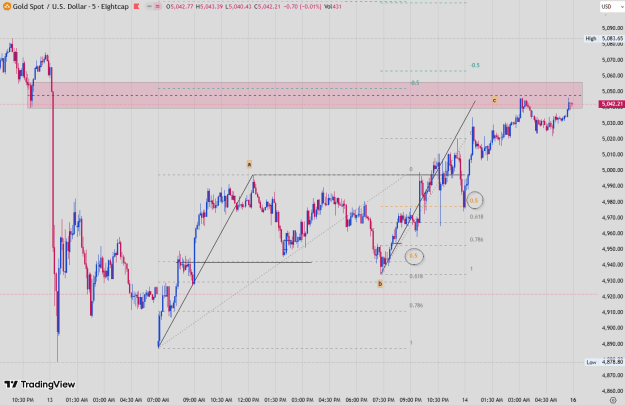
Task: Click the date label 13 on time axis
Action: (50, 400)
